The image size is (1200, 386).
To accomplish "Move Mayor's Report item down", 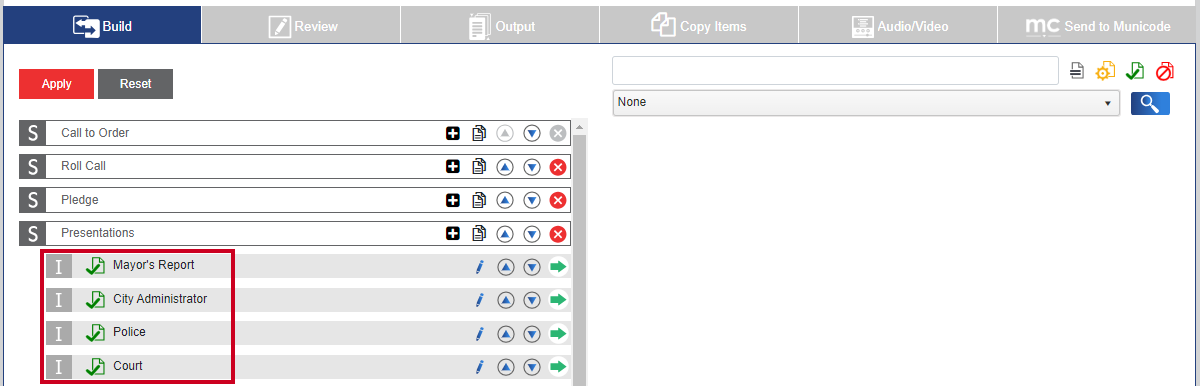I will pyautogui.click(x=532, y=267).
